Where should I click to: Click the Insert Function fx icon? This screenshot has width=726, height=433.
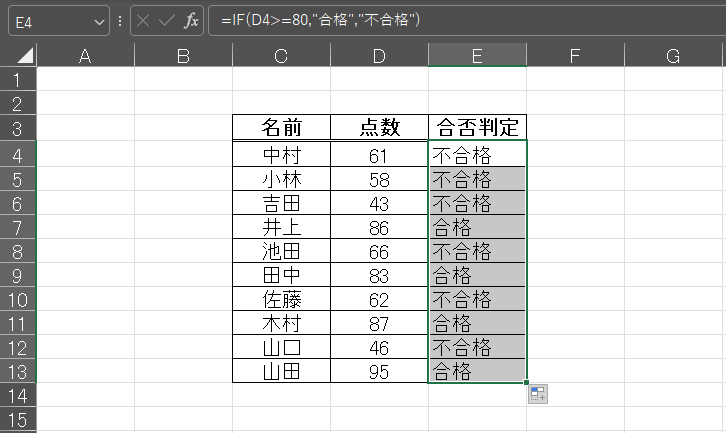click(187, 21)
